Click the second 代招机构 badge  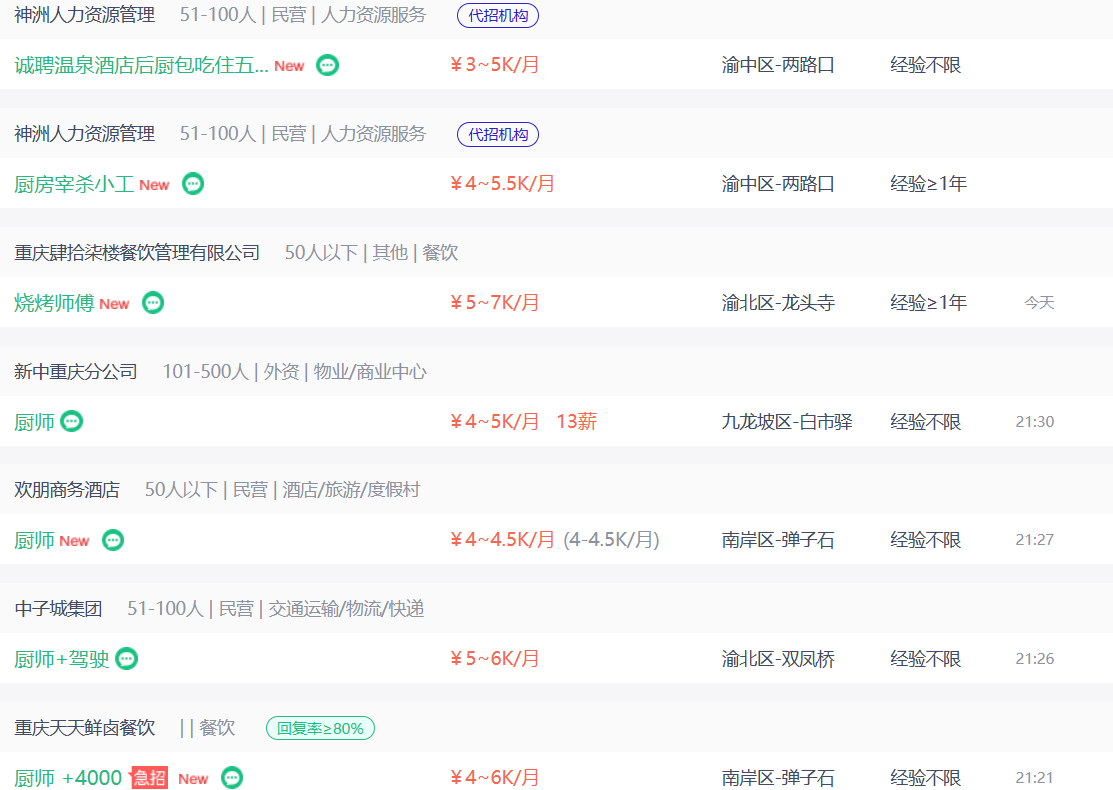[x=498, y=134]
